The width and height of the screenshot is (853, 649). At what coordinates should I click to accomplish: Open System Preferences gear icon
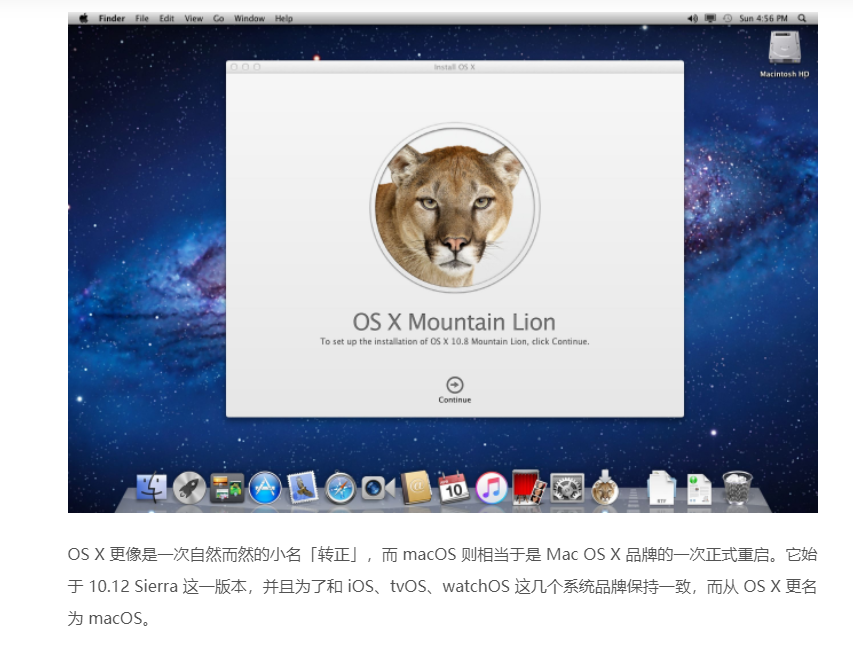567,488
